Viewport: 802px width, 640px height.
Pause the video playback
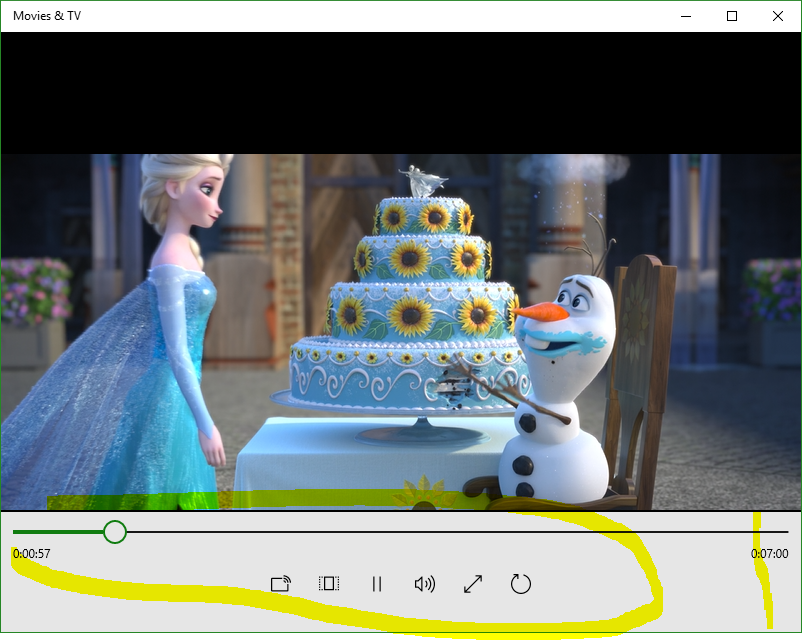[377, 584]
